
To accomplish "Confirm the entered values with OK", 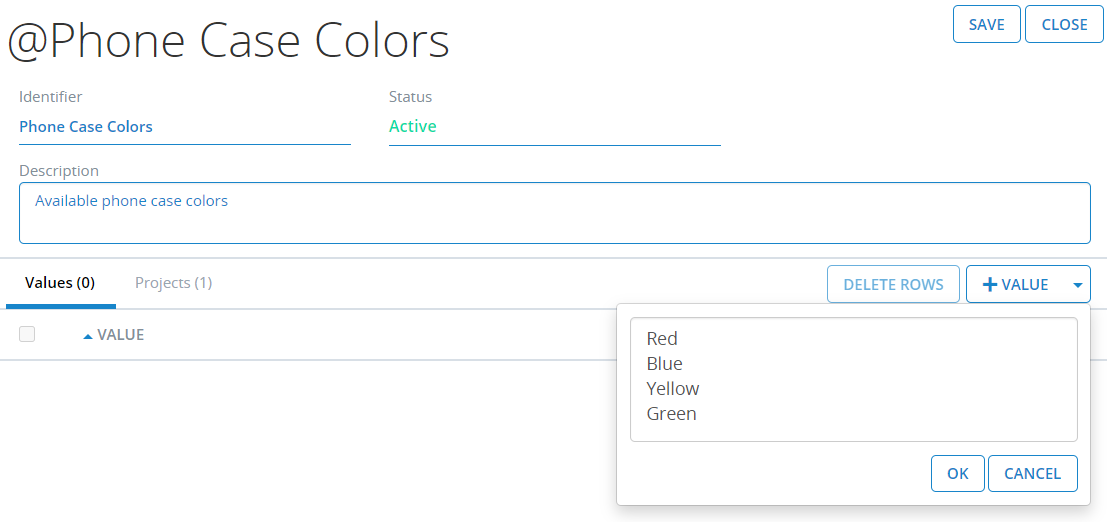I will [x=957, y=474].
